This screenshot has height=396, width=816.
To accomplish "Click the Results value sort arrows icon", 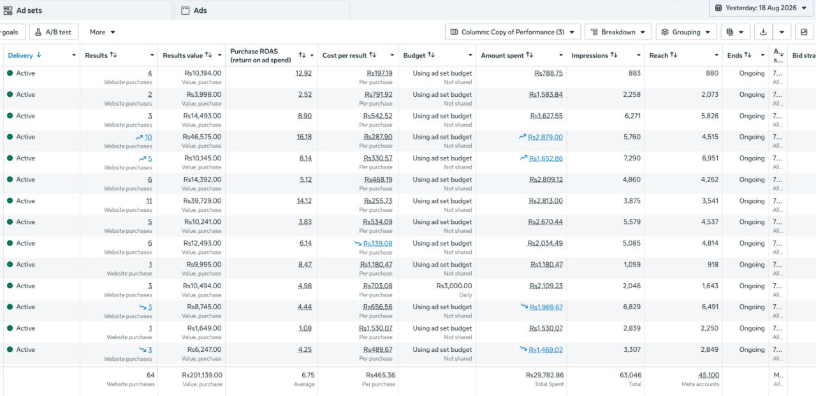I will coord(209,55).
